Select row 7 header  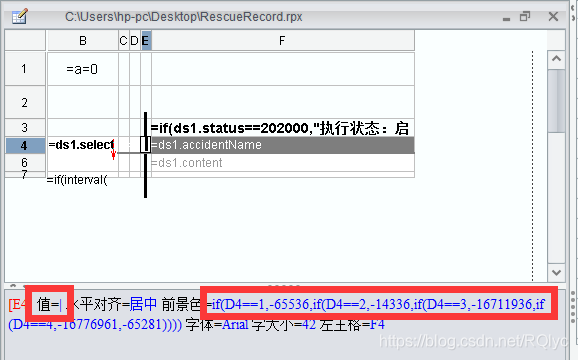tap(25, 174)
